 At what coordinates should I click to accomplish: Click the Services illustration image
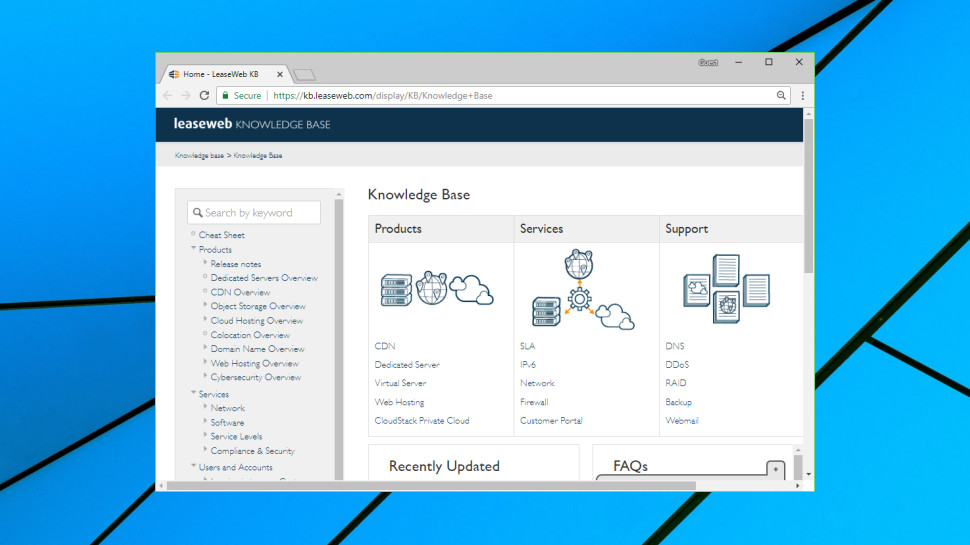[x=583, y=290]
